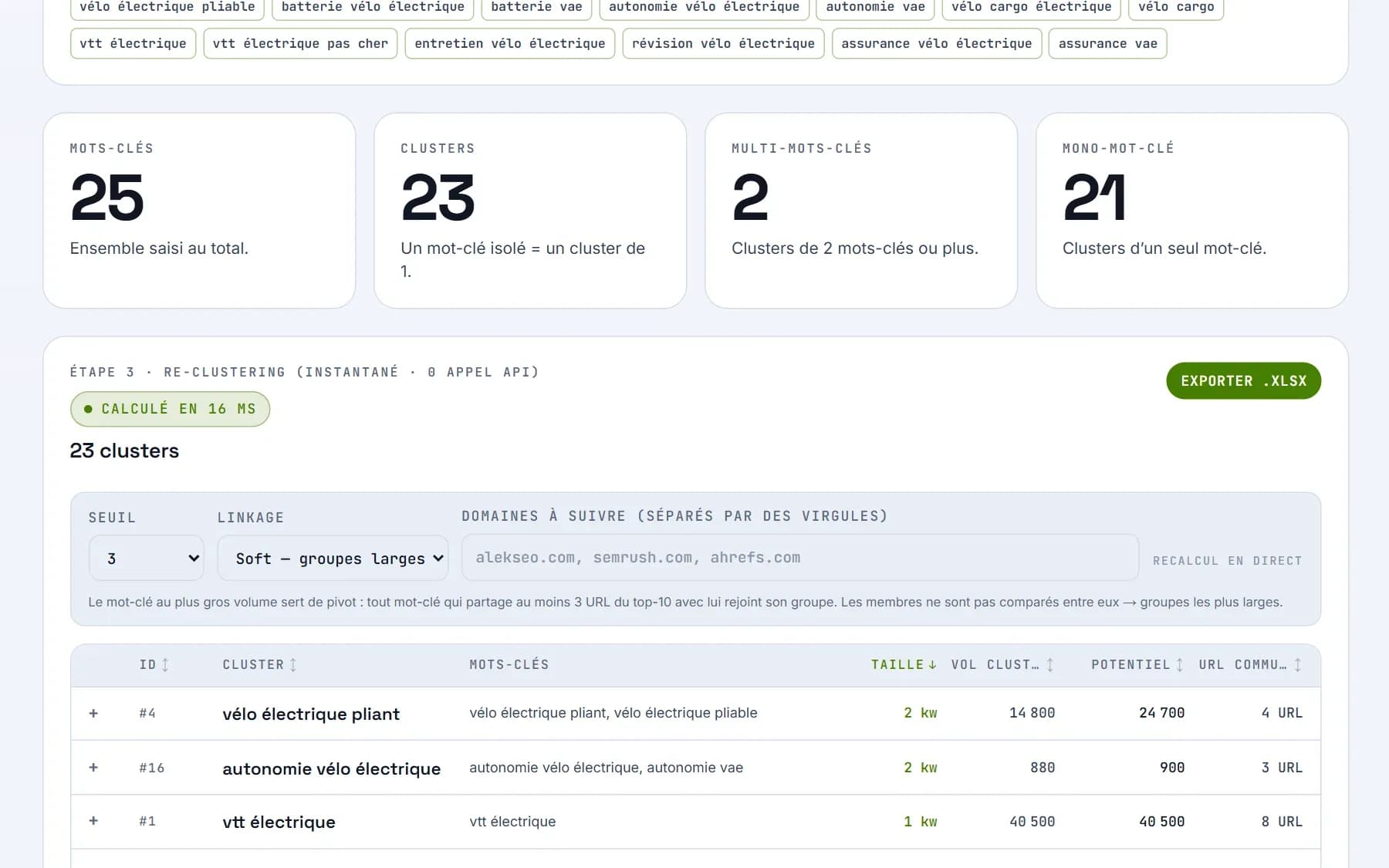Click the 'entretien vélo électrique' tag

point(509,43)
